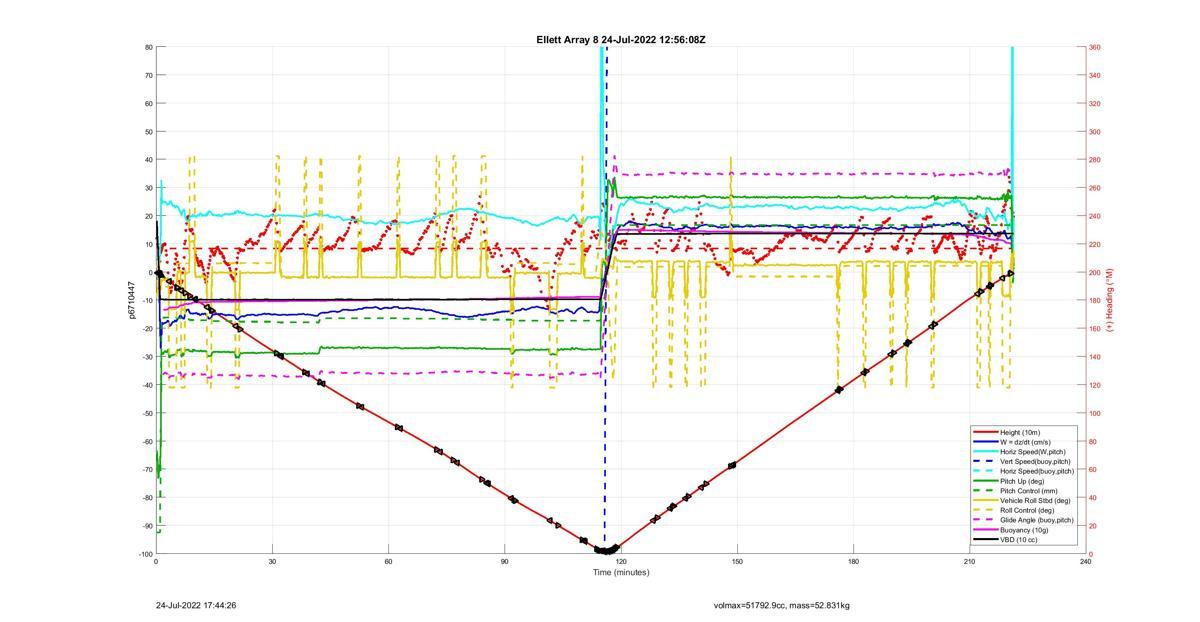
Task: Select legend label "Horiz Speed(buoy,pitch)"
Action: click(1037, 471)
